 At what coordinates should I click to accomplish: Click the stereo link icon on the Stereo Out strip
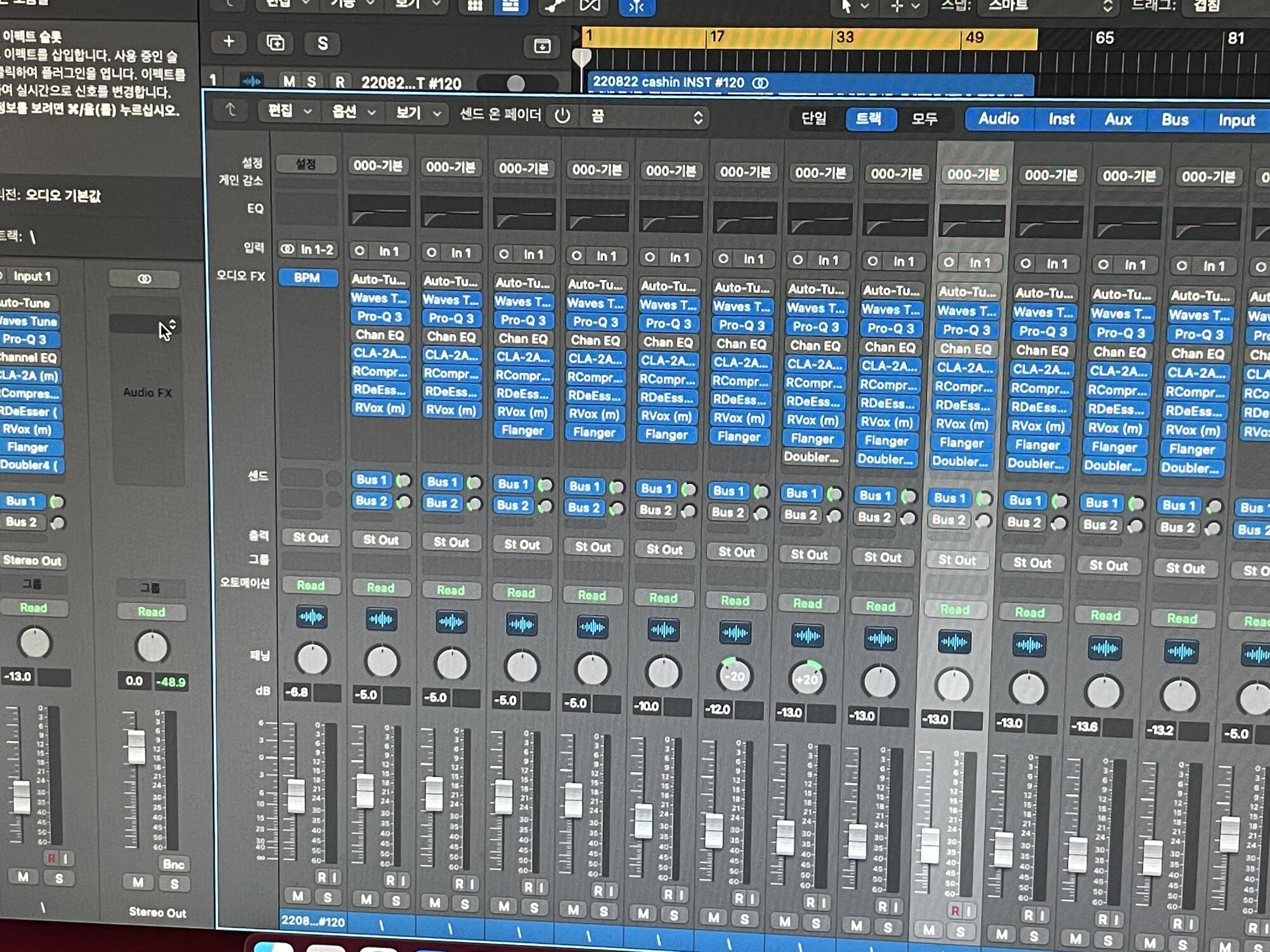click(x=144, y=279)
